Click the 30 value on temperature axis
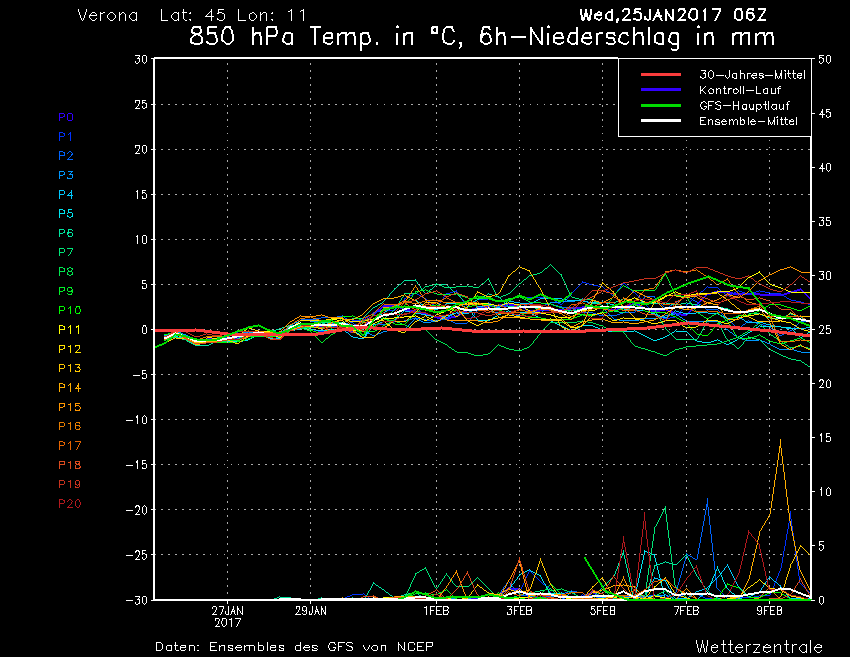 pyautogui.click(x=141, y=60)
